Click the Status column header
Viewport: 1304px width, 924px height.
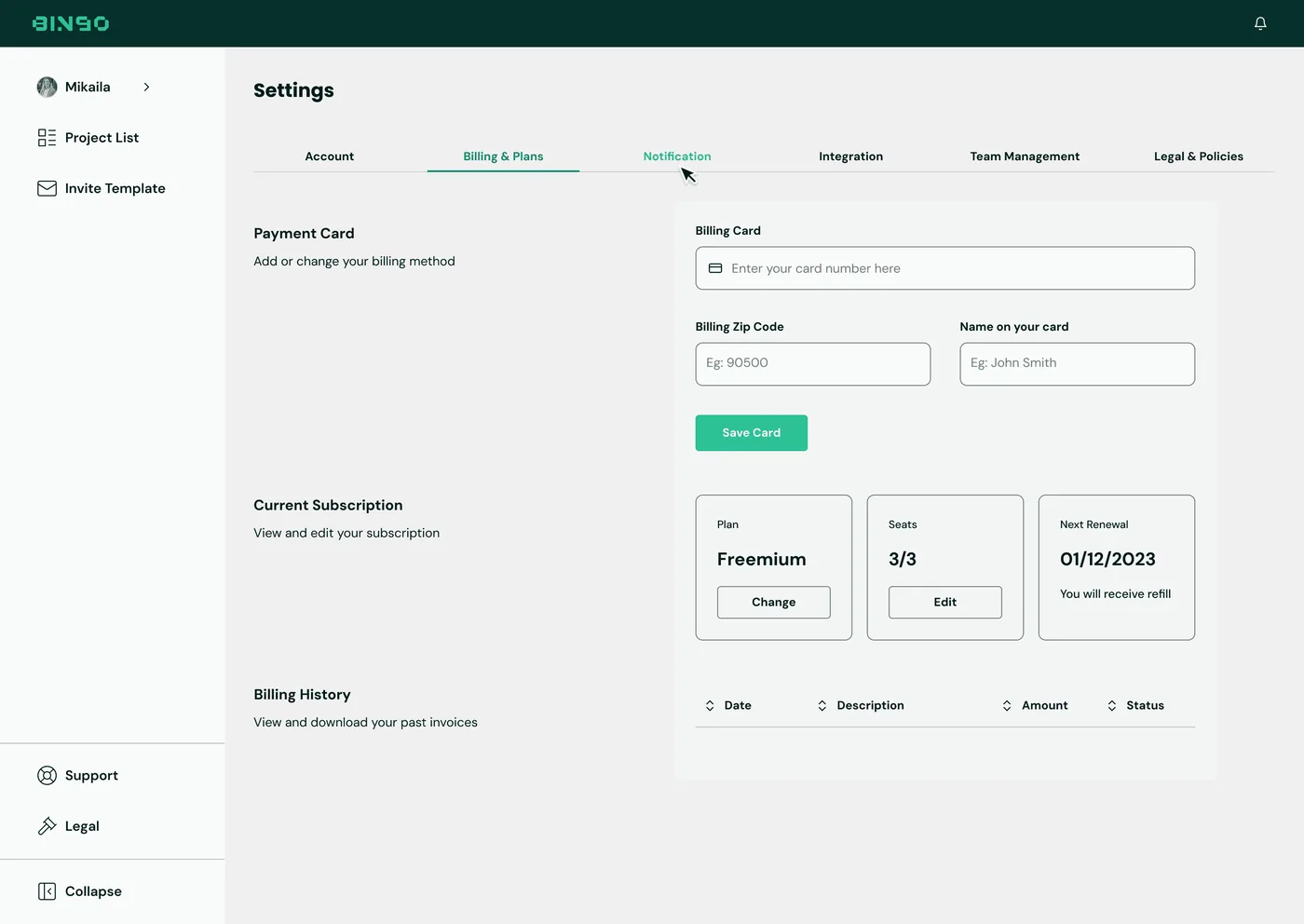click(x=1145, y=706)
